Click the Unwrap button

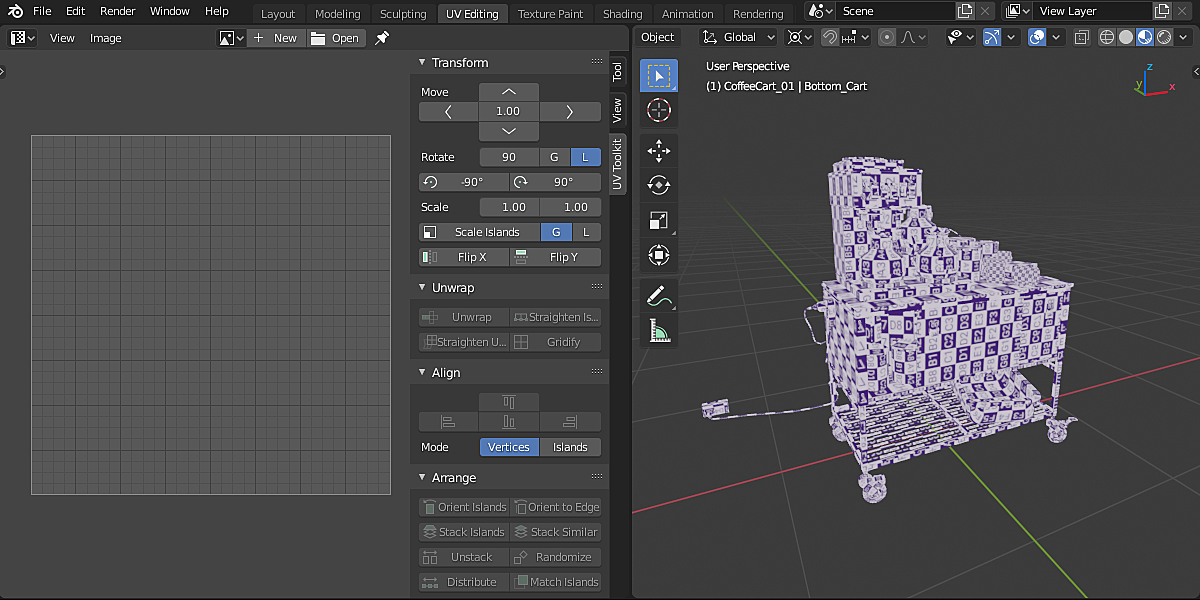click(463, 317)
